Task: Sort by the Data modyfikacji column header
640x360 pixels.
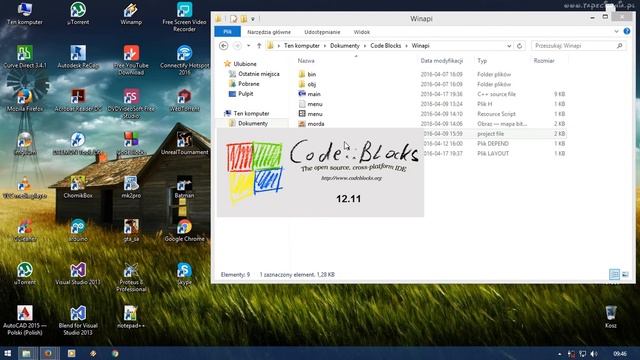Action: point(442,60)
